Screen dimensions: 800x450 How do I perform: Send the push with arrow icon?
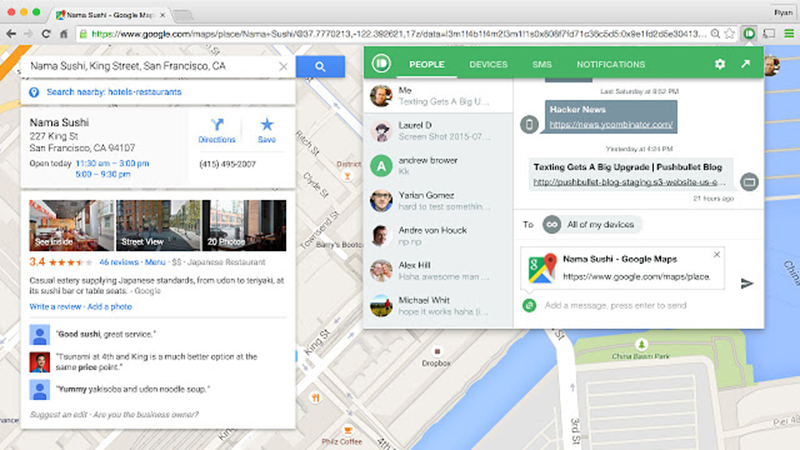746,283
